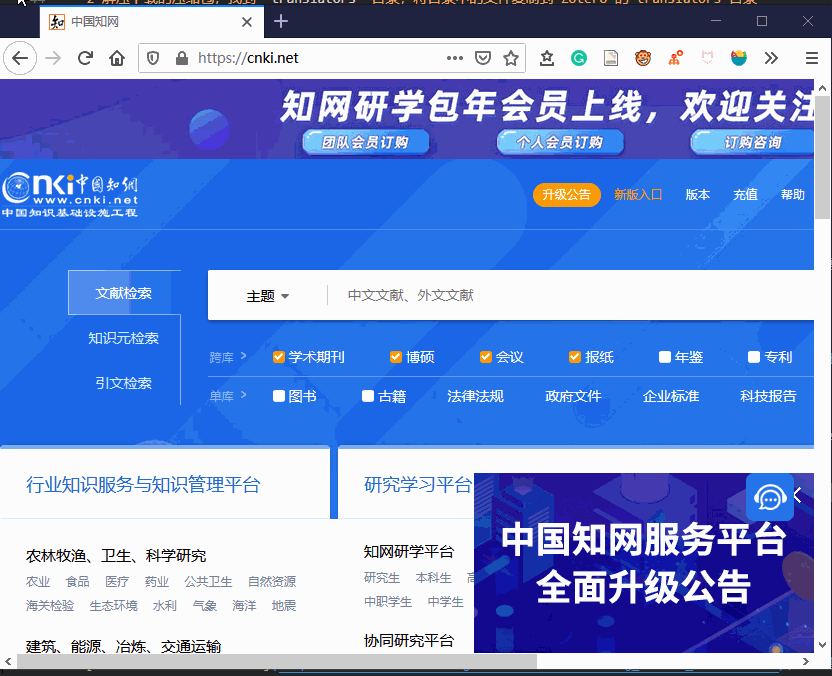The image size is (832, 676).
Task: Go back with the browser back arrow
Action: tap(20, 58)
